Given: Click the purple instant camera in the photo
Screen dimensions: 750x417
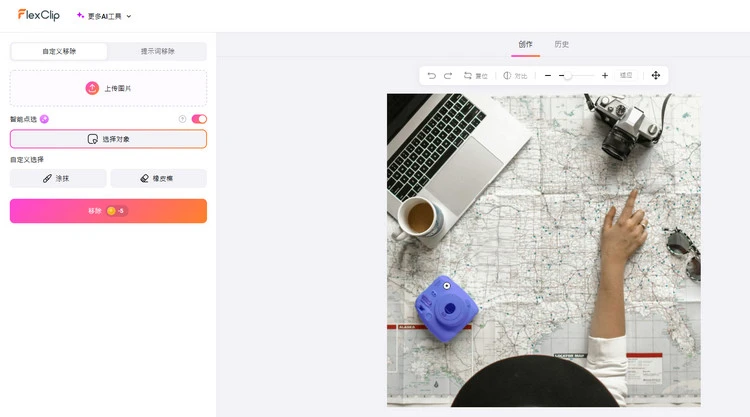Looking at the screenshot, I should tap(447, 308).
